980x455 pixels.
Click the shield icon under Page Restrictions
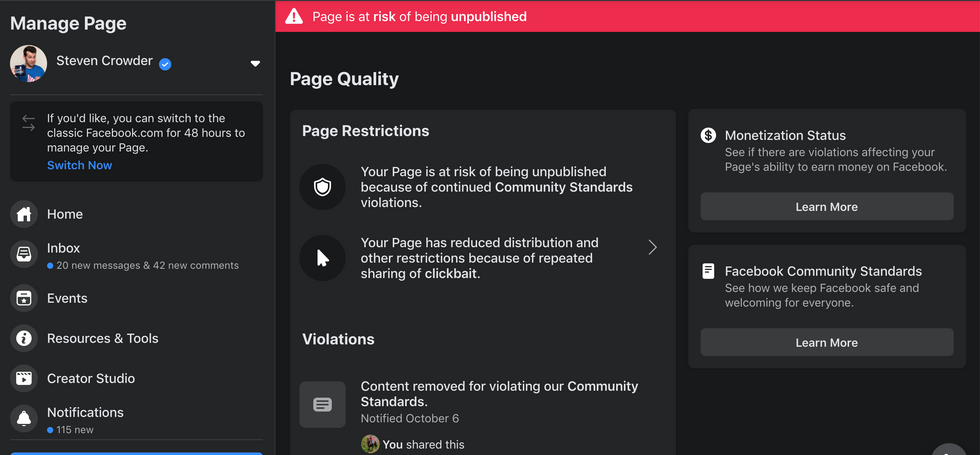click(x=322, y=187)
